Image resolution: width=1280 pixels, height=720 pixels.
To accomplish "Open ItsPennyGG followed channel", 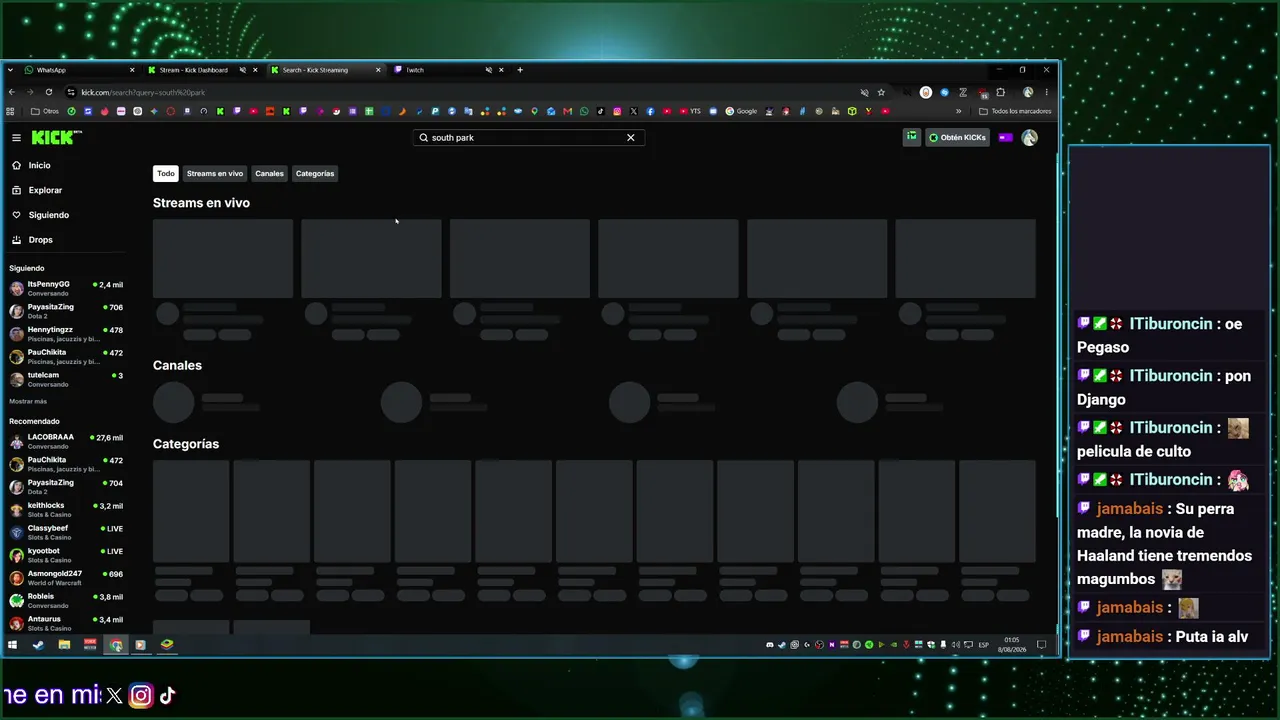I will click(x=66, y=288).
